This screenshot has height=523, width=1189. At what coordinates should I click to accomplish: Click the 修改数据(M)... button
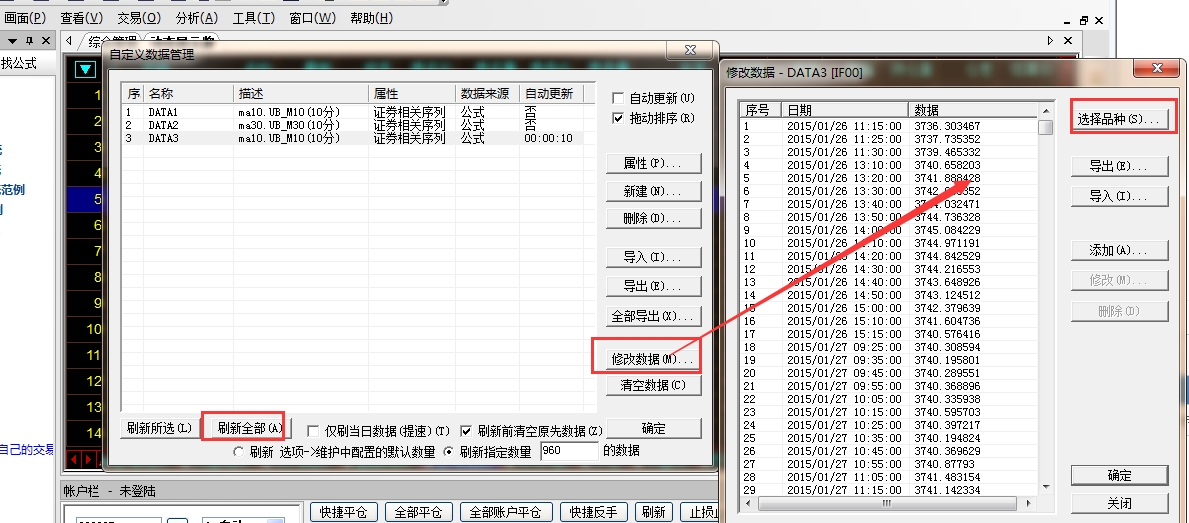[x=653, y=358]
